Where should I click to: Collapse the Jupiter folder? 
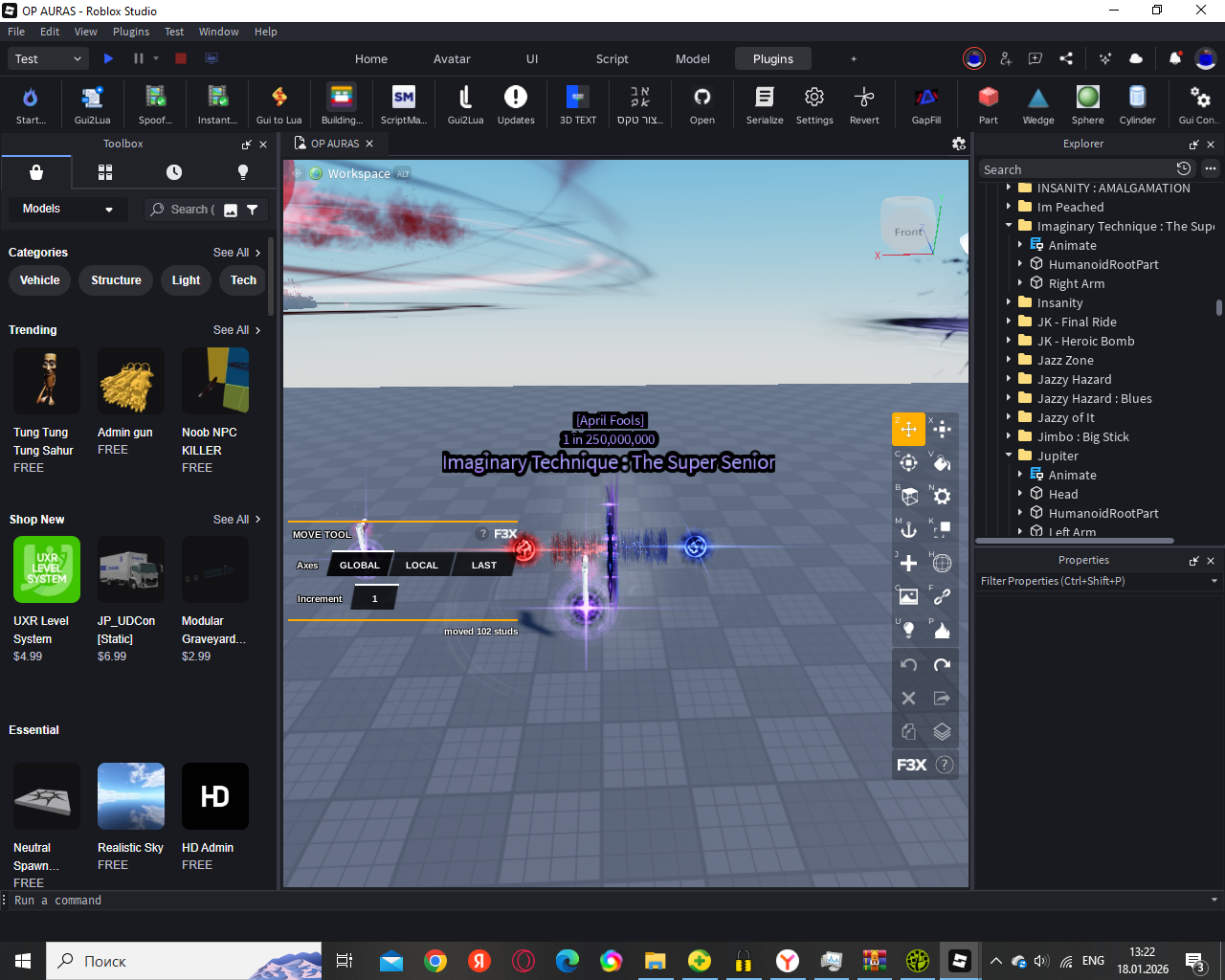click(x=1009, y=456)
